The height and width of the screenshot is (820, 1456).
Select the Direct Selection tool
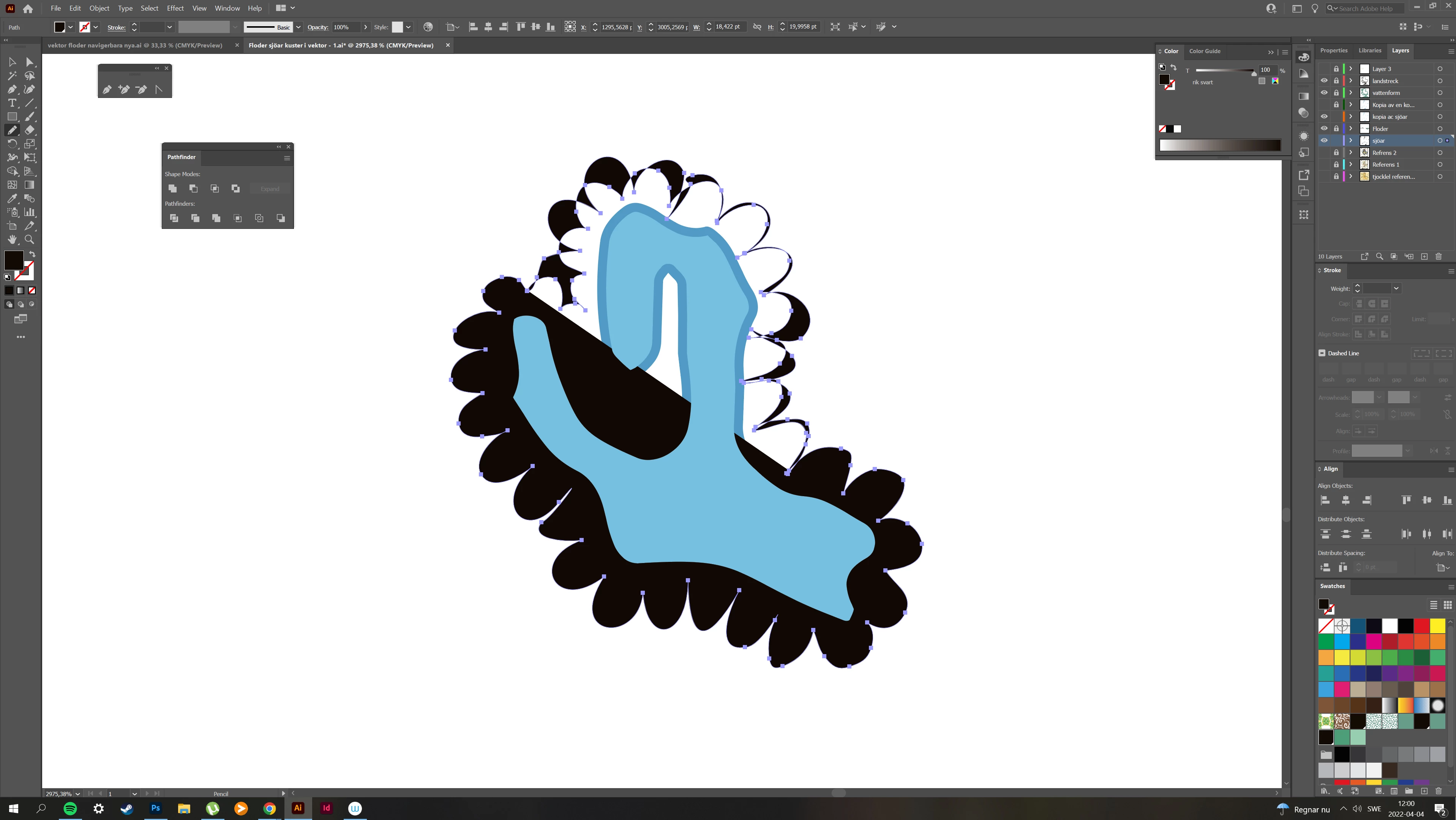click(x=29, y=62)
